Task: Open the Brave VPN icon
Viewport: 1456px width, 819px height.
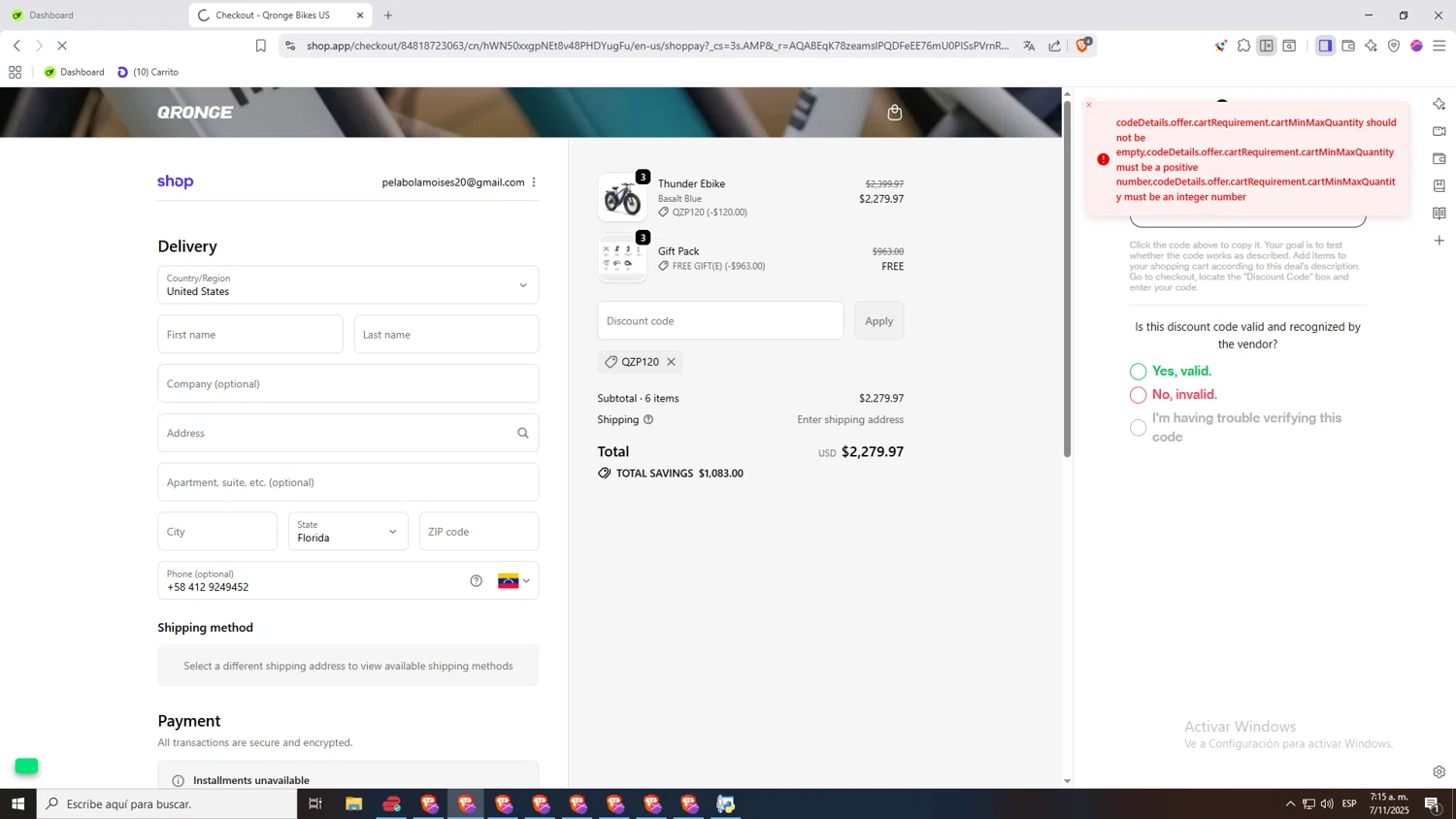Action: click(x=1394, y=46)
